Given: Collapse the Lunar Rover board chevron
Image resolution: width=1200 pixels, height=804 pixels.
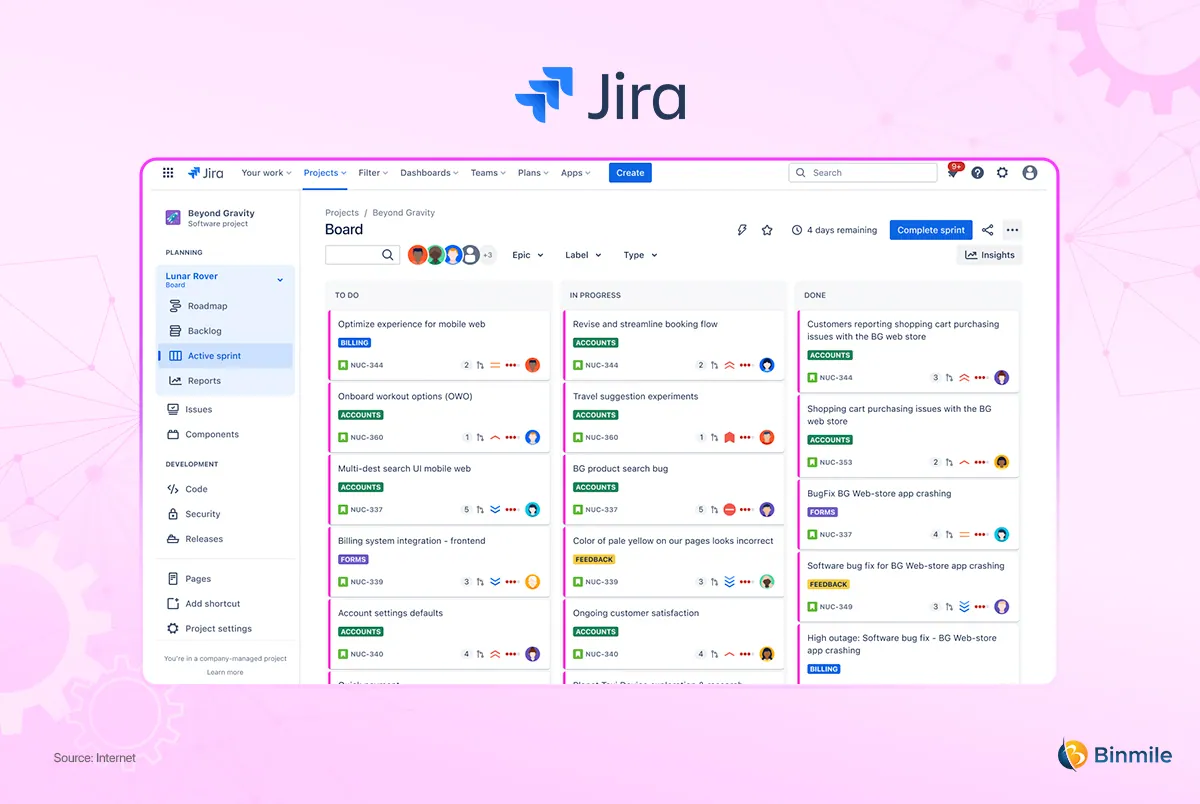Looking at the screenshot, I should coord(280,280).
